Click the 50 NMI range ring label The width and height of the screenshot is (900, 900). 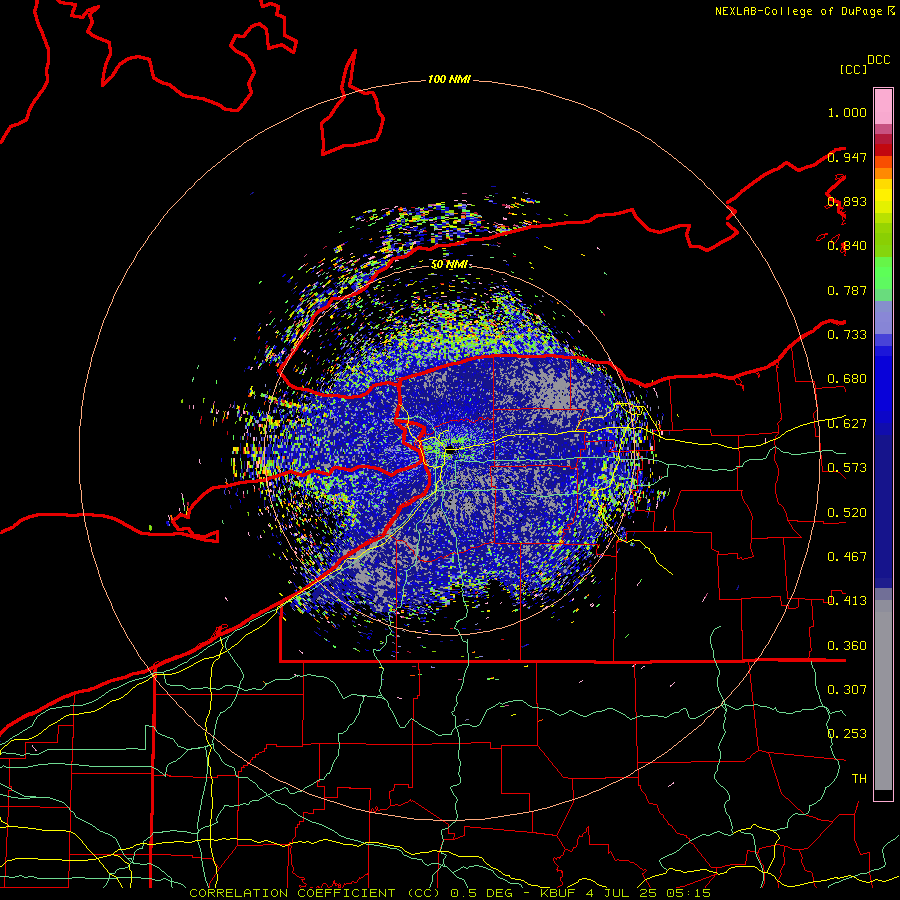tap(449, 264)
